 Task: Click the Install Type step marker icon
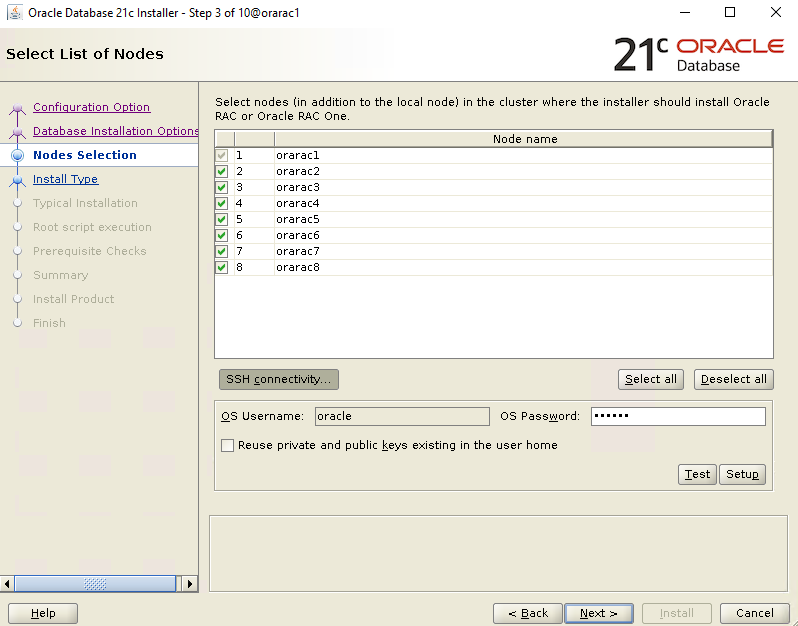(17, 180)
